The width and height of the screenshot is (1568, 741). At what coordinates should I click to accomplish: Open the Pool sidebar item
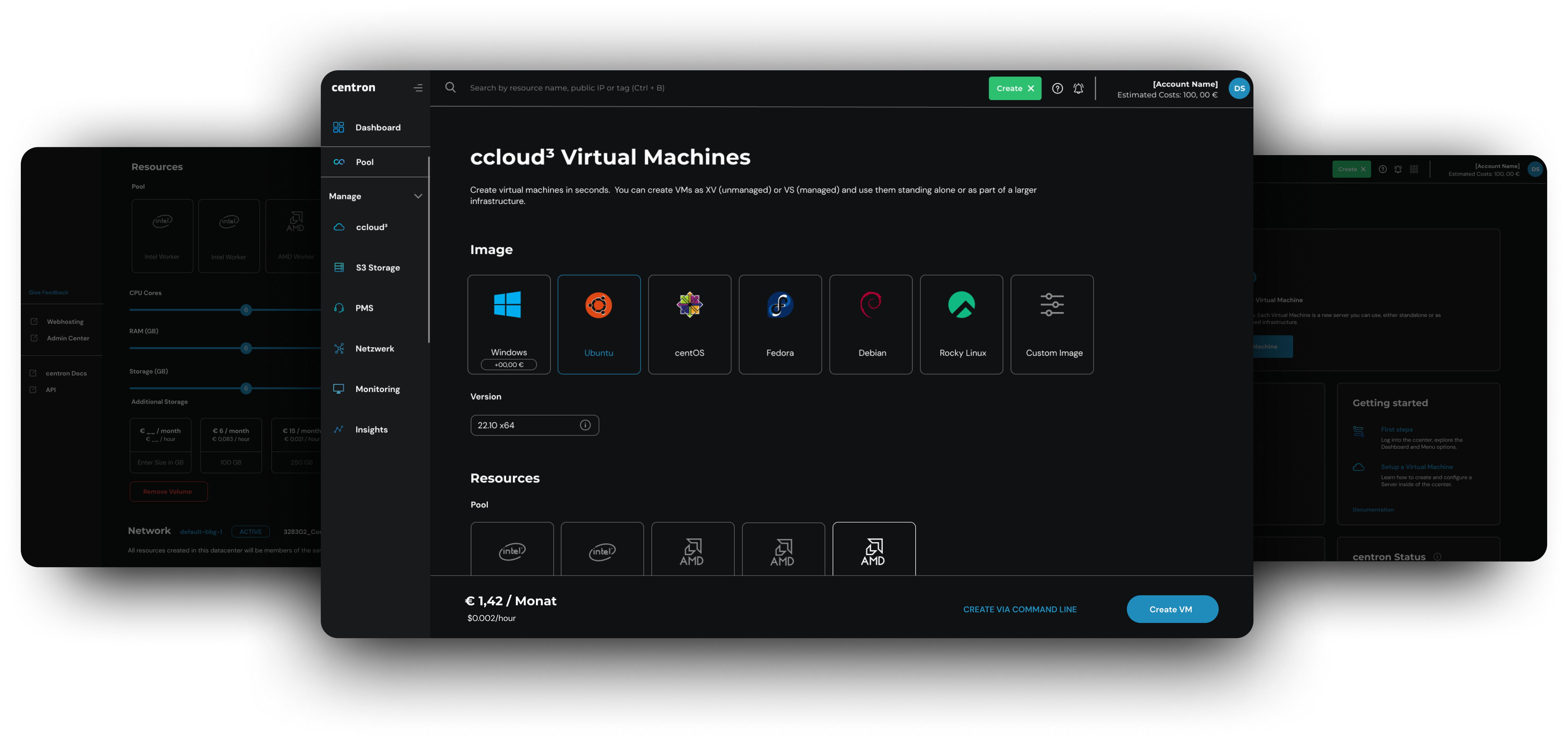375,162
